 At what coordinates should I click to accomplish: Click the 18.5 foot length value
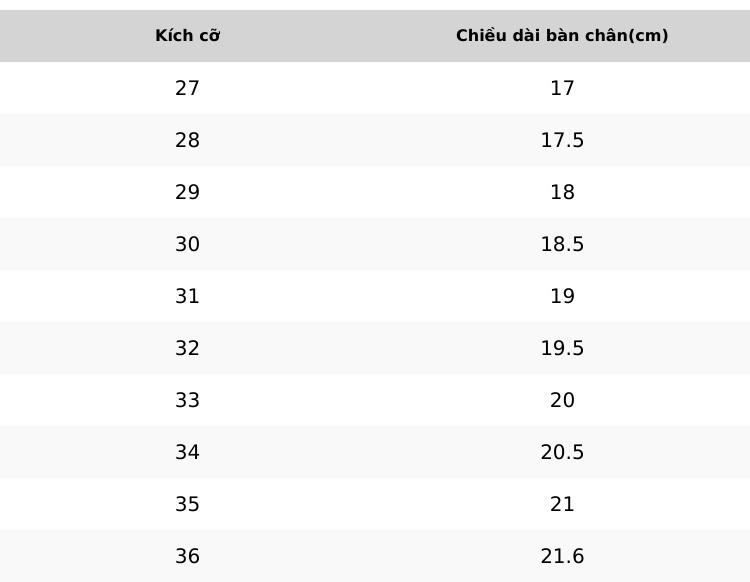click(562, 244)
